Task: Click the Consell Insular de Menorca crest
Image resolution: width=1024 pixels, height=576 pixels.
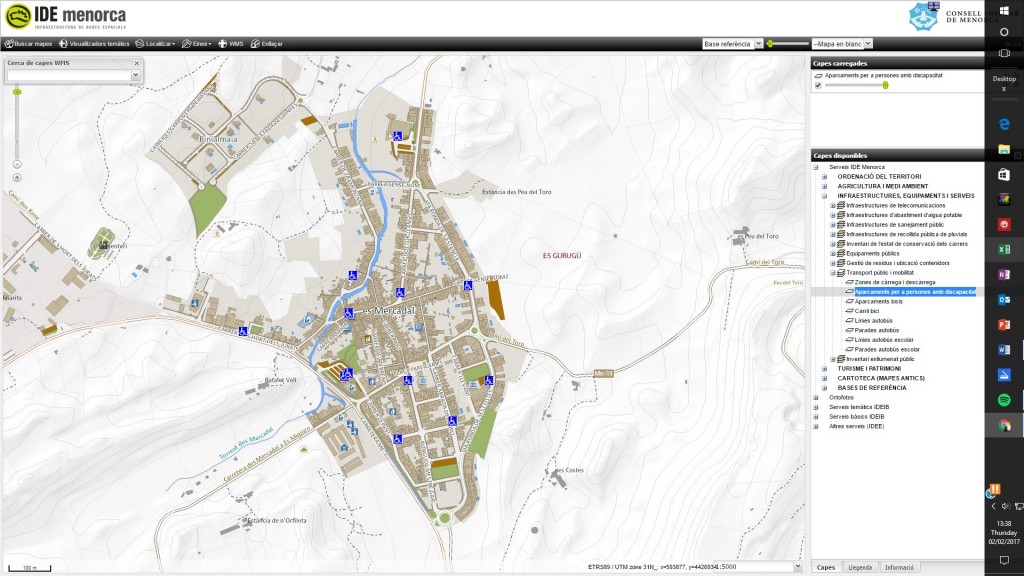Action: [x=923, y=16]
